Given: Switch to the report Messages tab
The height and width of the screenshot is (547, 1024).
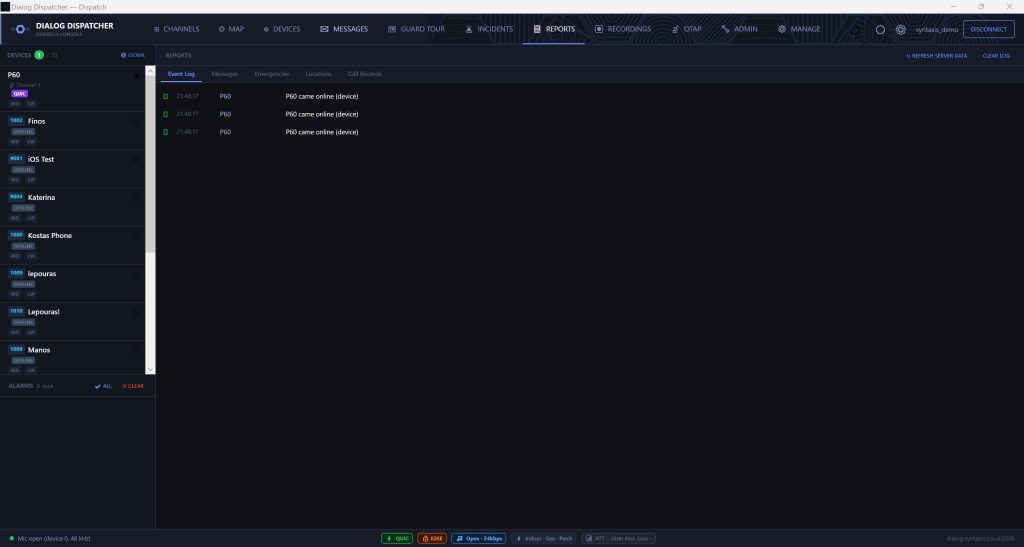Looking at the screenshot, I should click(x=225, y=74).
